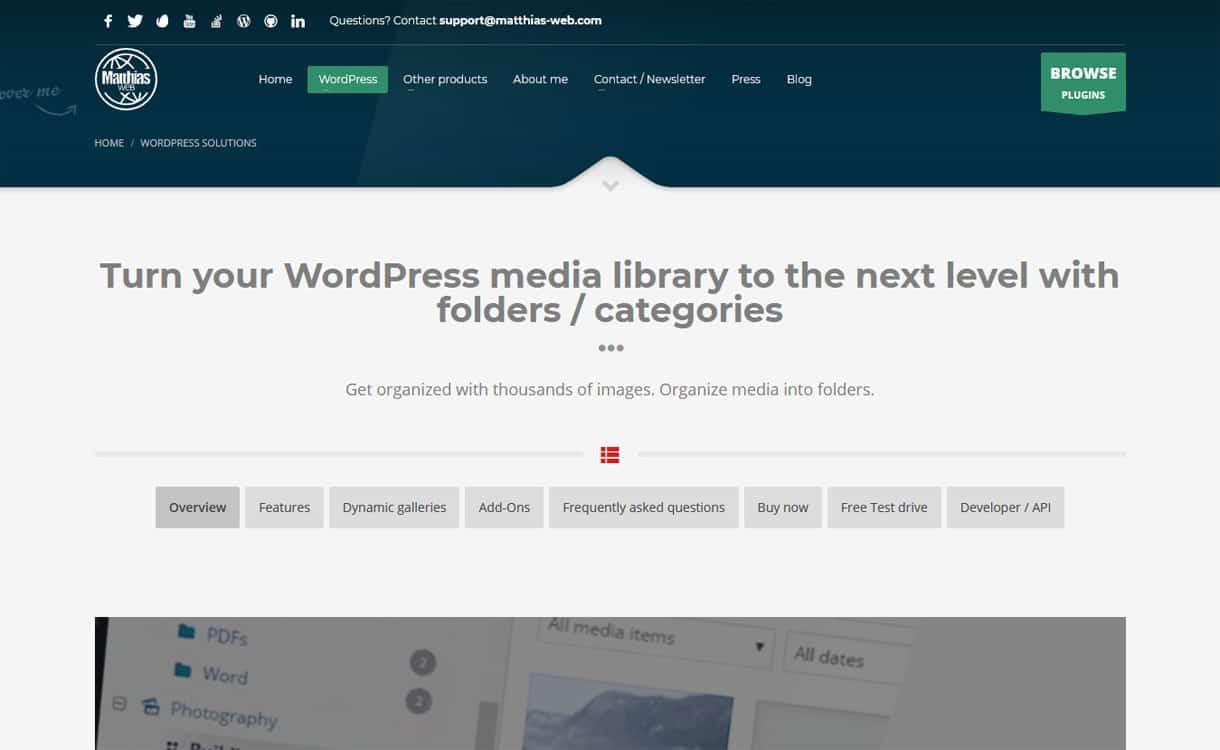Screen dimensions: 1220x750
Task: Open the Contact / Newsletter menu
Action: pyautogui.click(x=649, y=79)
